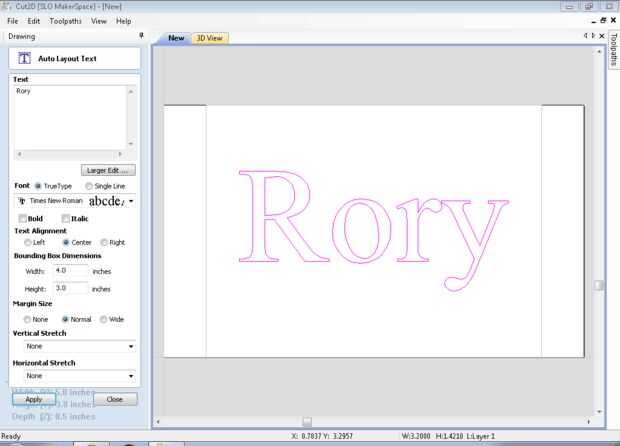Click the Larger Edit button
Screen dimensions: 620x446
pos(110,170)
